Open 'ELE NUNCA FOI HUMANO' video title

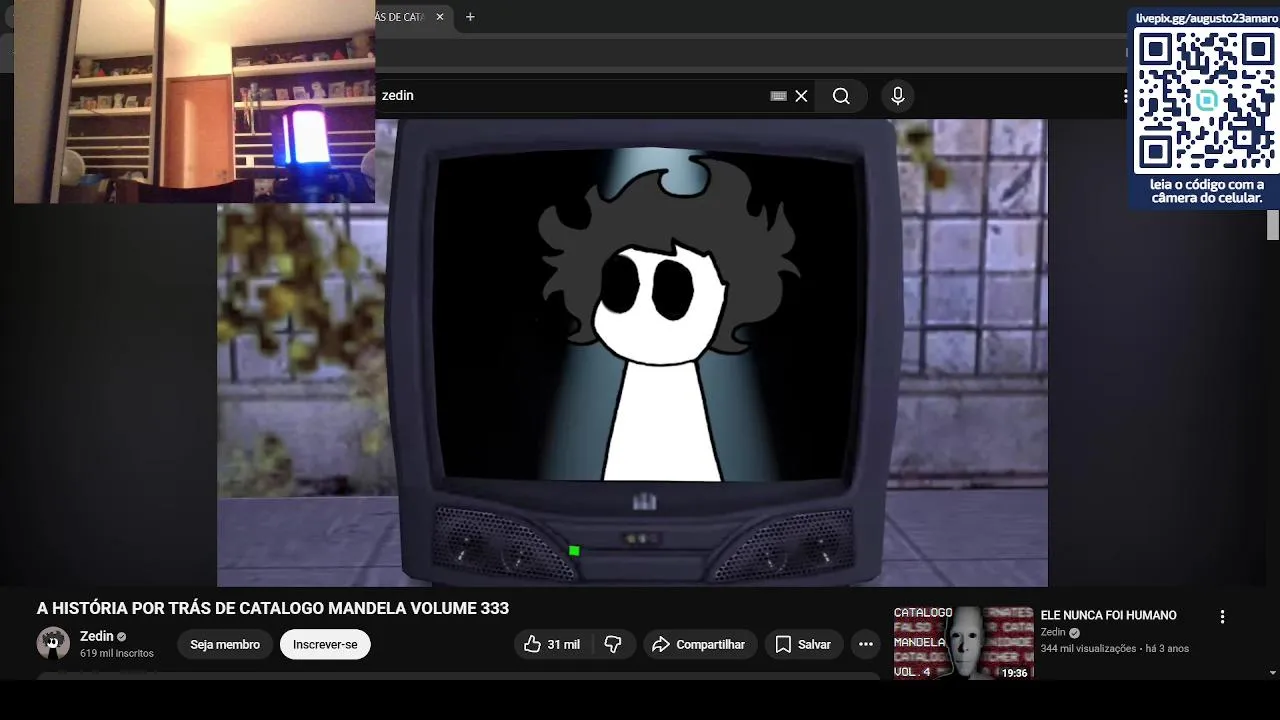tap(1108, 616)
